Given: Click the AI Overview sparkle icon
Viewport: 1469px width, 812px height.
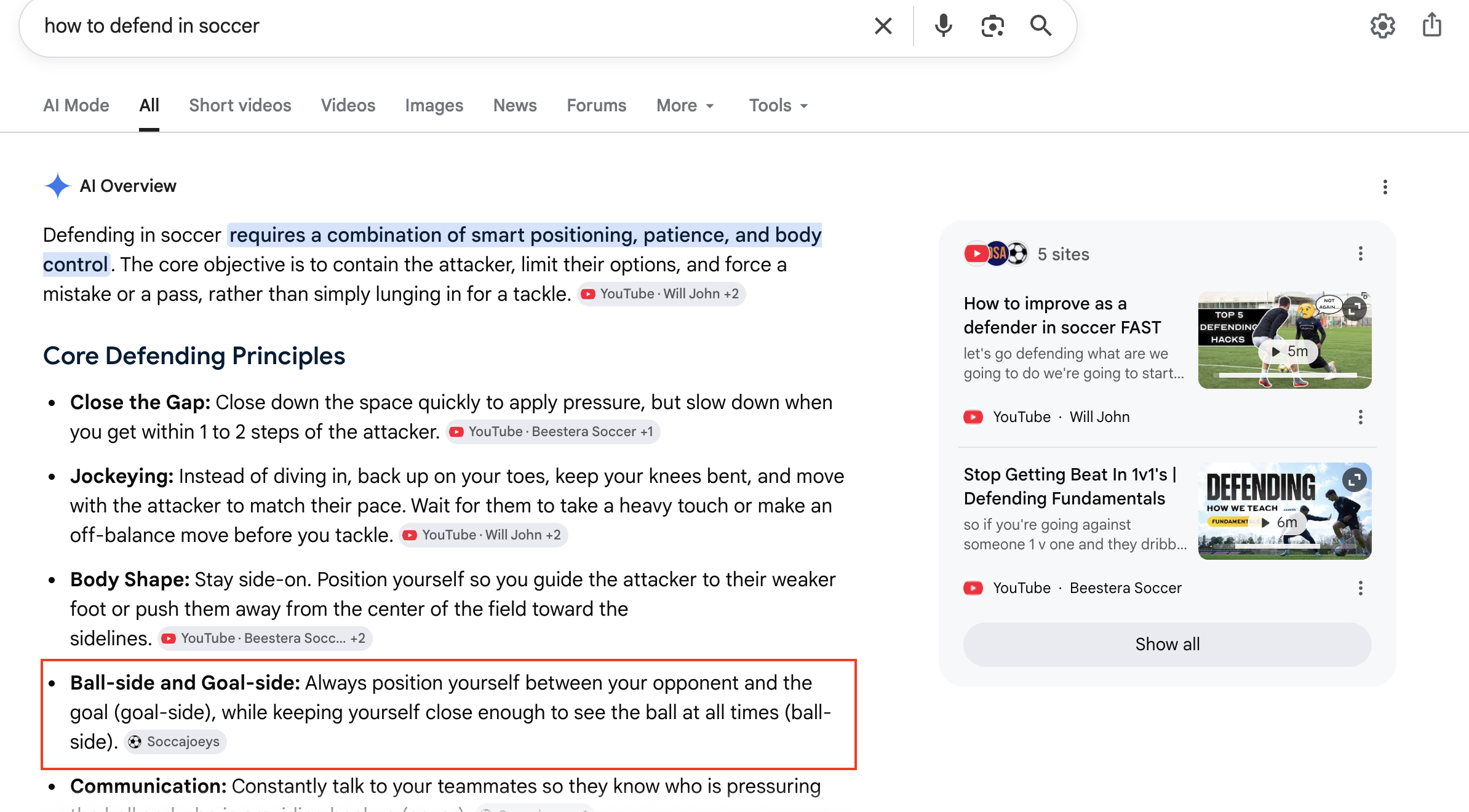Looking at the screenshot, I should coord(57,186).
